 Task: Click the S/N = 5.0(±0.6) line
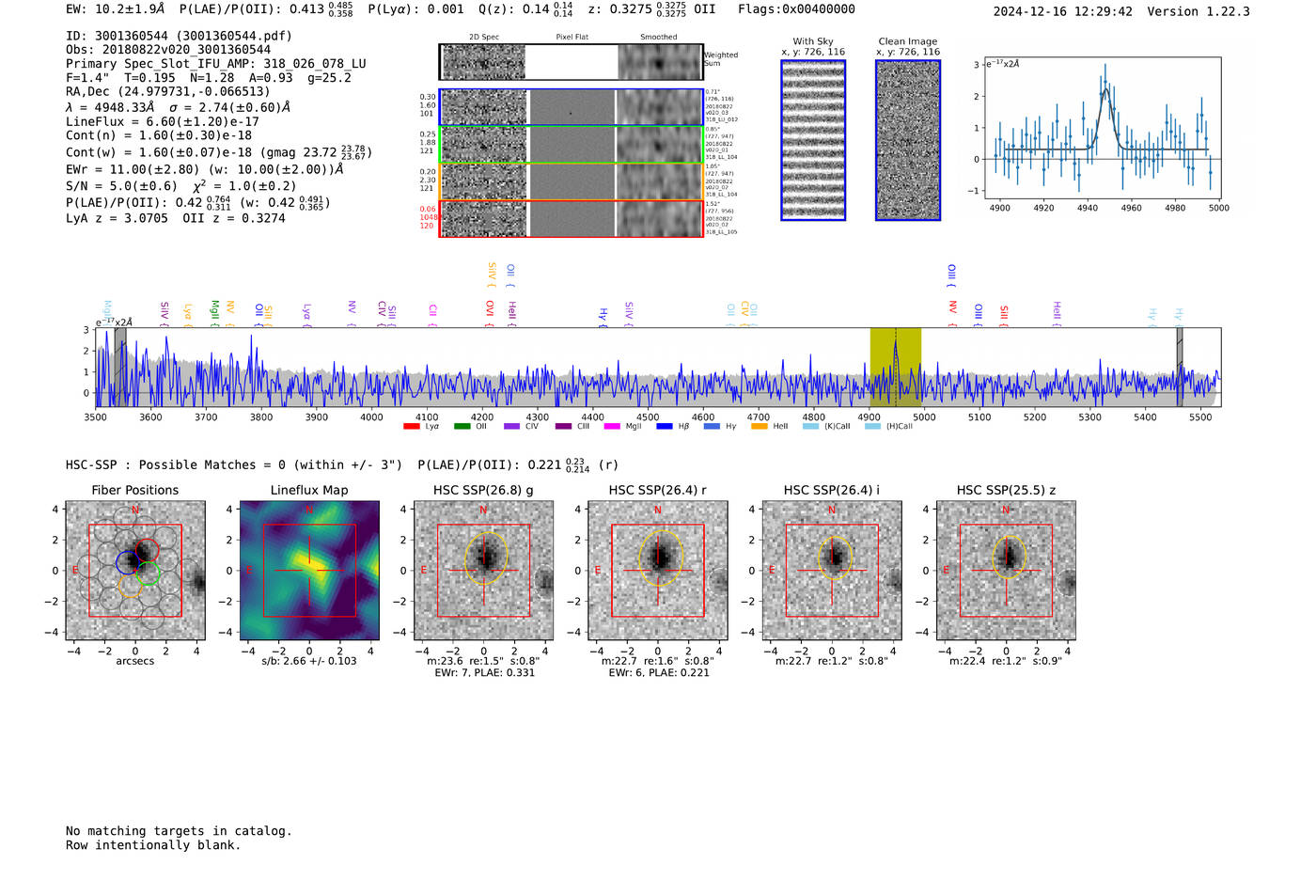pyautogui.click(x=121, y=186)
